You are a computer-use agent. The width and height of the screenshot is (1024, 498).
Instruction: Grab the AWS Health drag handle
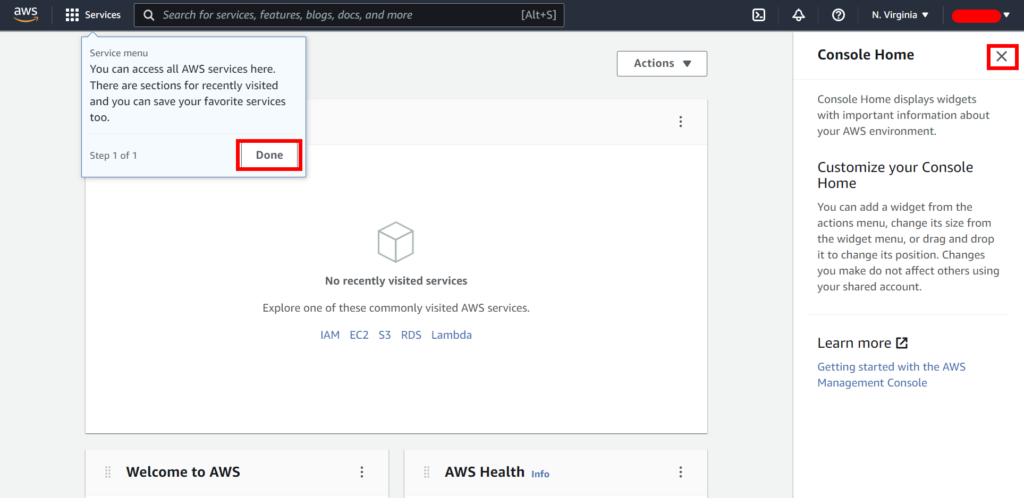(x=426, y=472)
